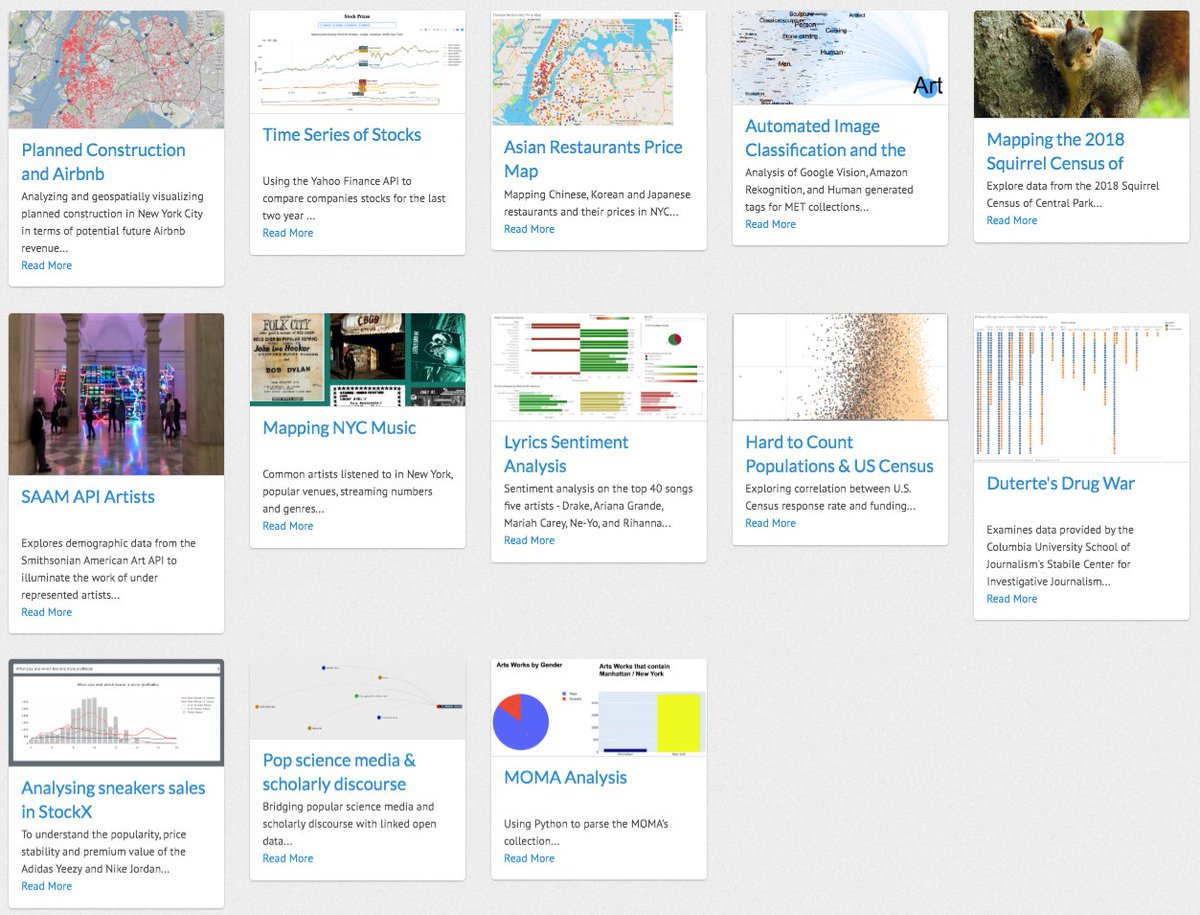Image resolution: width=1200 pixels, height=915 pixels.
Task: Click Read More under Time Series of Stocks
Action: (x=288, y=233)
